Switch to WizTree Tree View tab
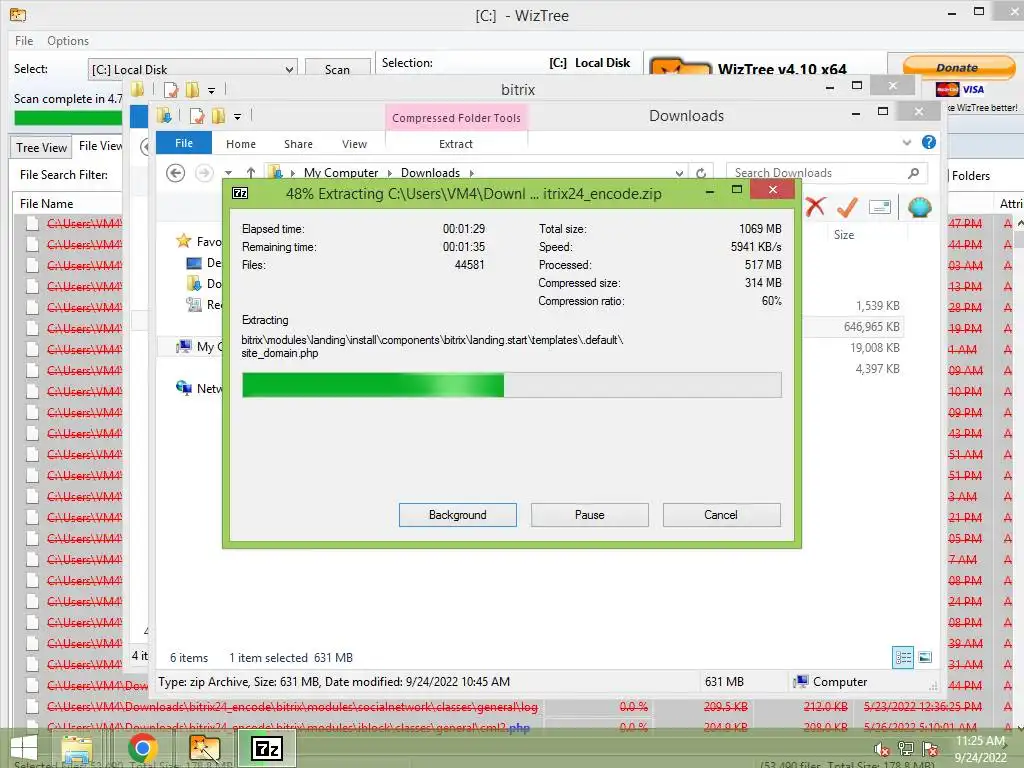Screen dimensions: 1024x768 41,148
